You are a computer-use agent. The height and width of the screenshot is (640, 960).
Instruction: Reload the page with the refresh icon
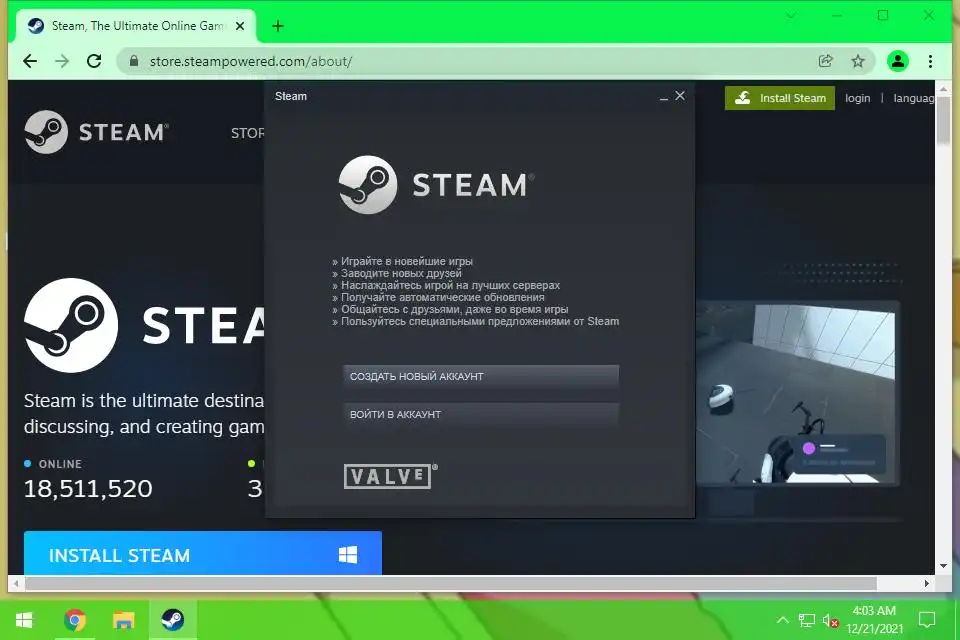(x=94, y=61)
